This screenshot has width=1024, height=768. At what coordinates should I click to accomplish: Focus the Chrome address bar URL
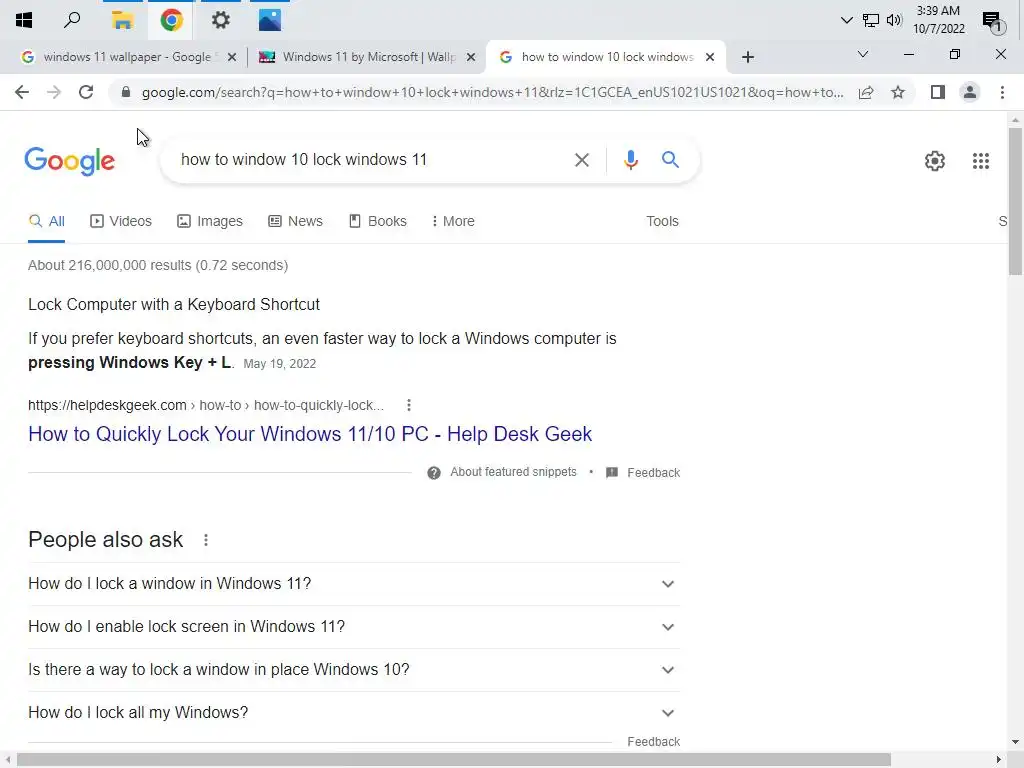click(492, 92)
